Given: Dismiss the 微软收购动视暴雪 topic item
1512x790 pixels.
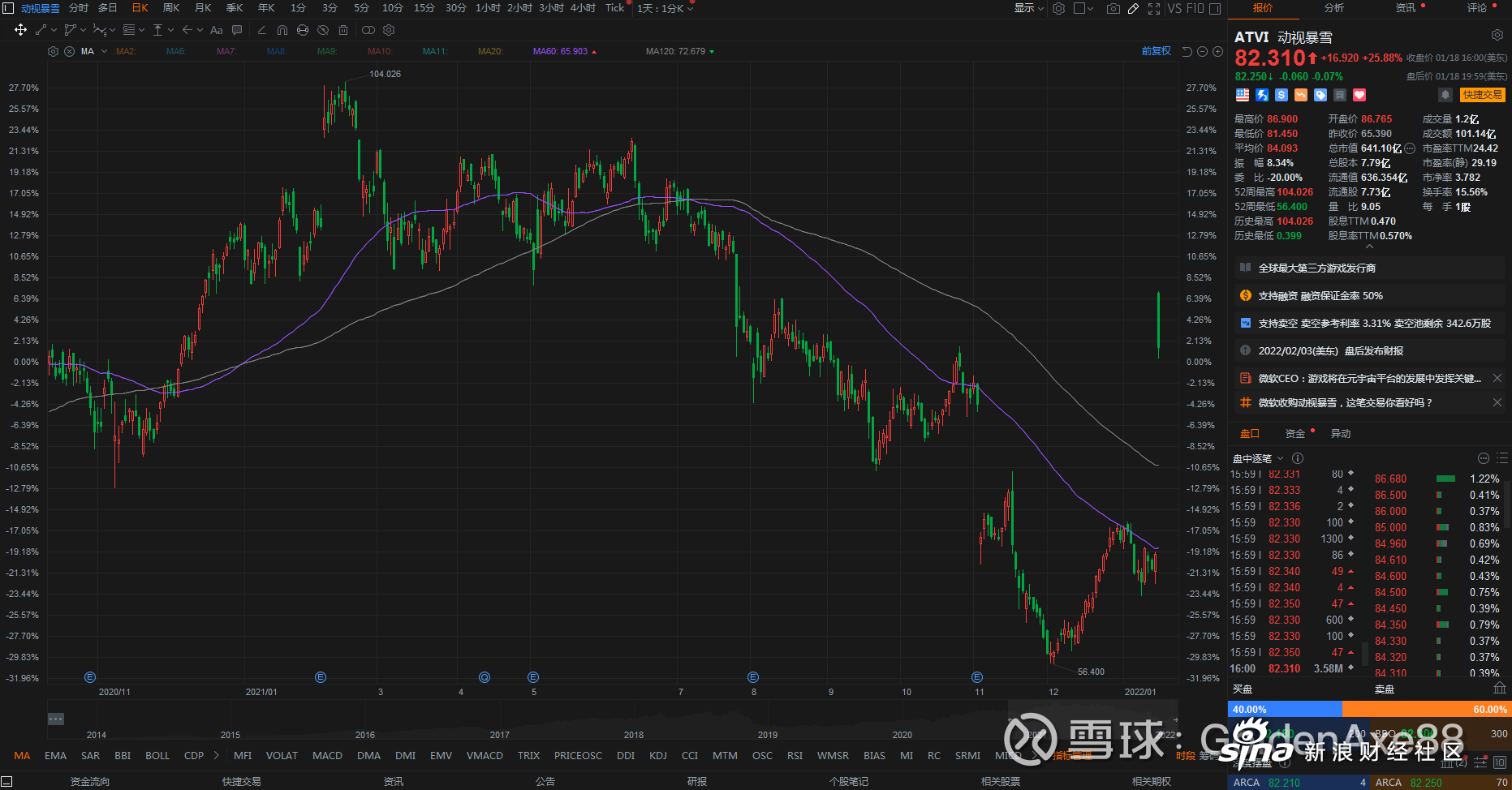Looking at the screenshot, I should (x=1497, y=403).
